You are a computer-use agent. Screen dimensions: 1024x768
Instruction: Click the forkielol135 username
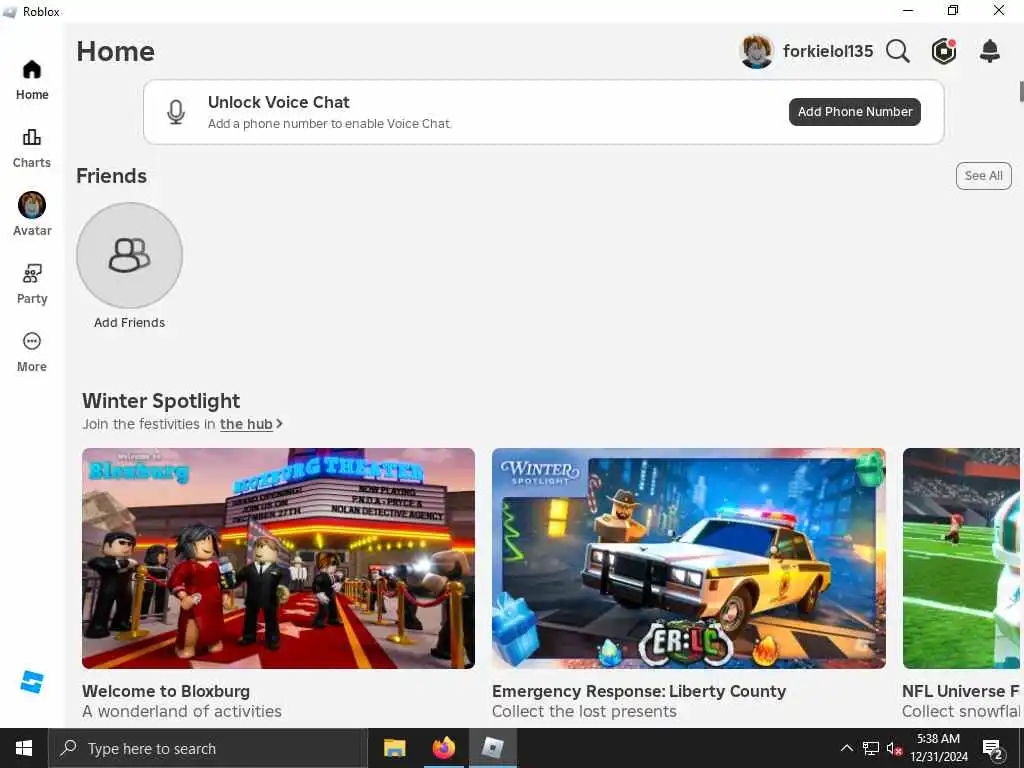click(x=827, y=51)
